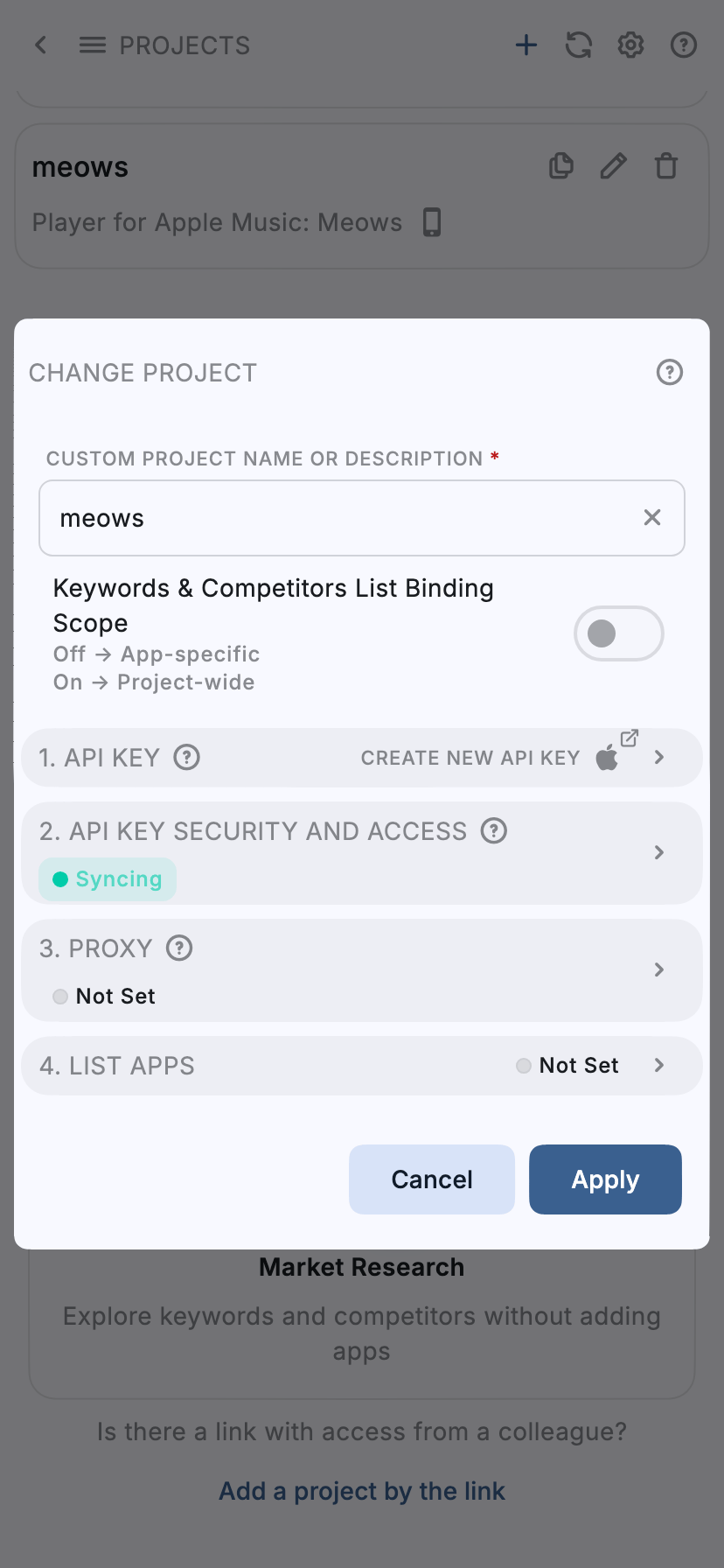
Task: Click the help icon beside CHANGE PROJECT
Action: click(x=670, y=372)
